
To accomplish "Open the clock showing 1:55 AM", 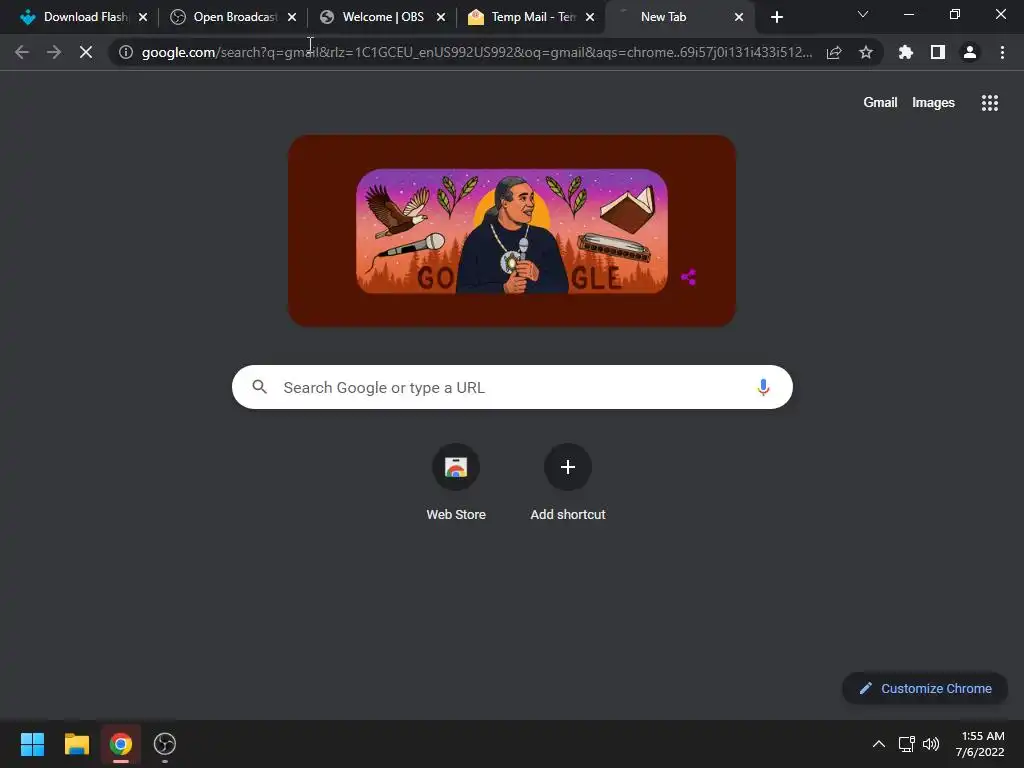I will (980, 744).
